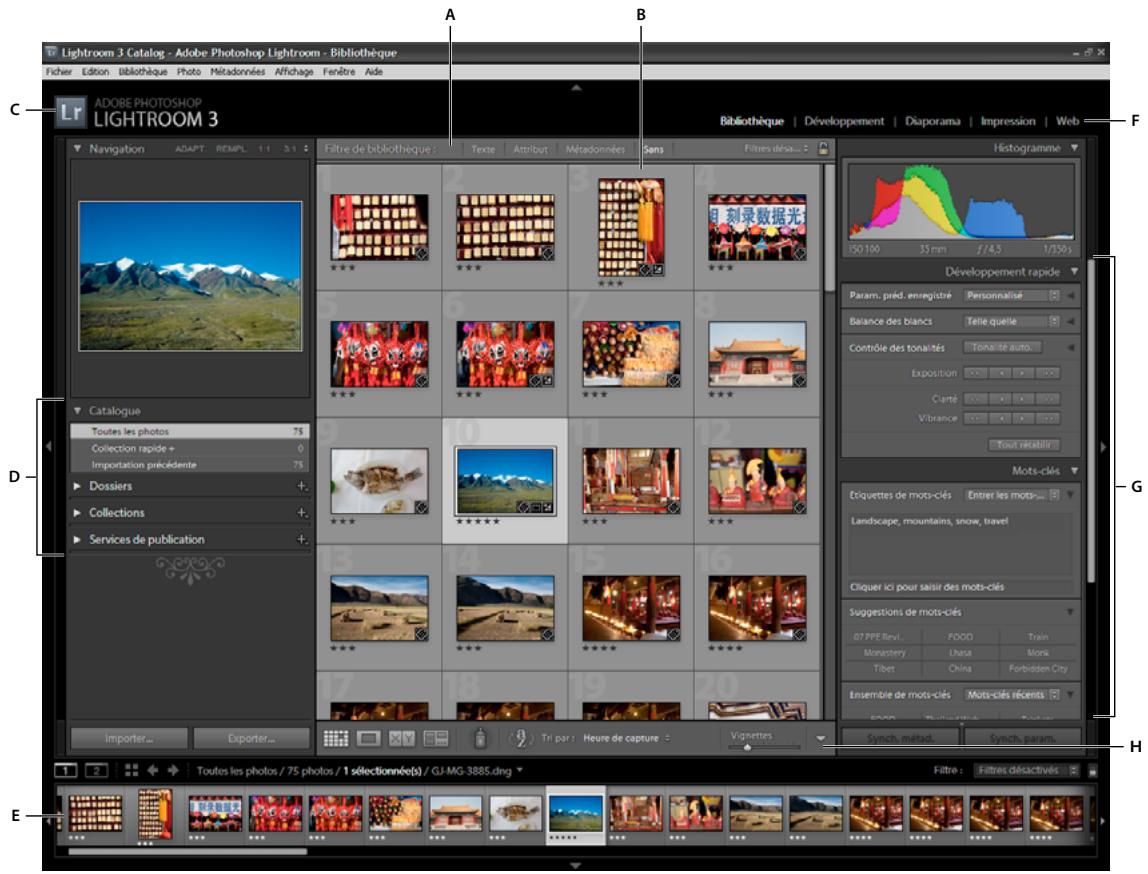Select the fish photo thumbnail 9

coord(379,481)
